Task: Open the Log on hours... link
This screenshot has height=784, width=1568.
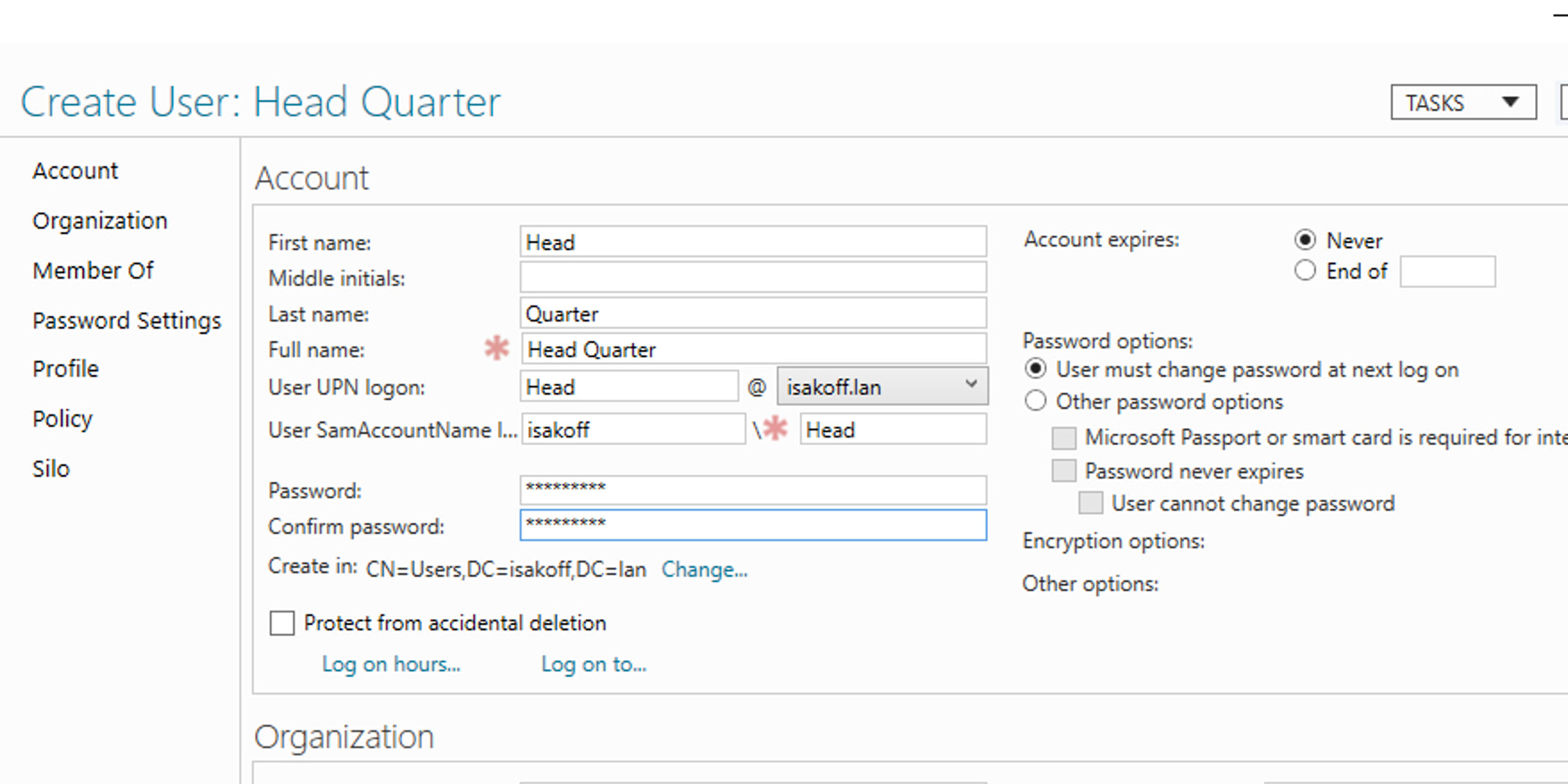Action: click(391, 664)
